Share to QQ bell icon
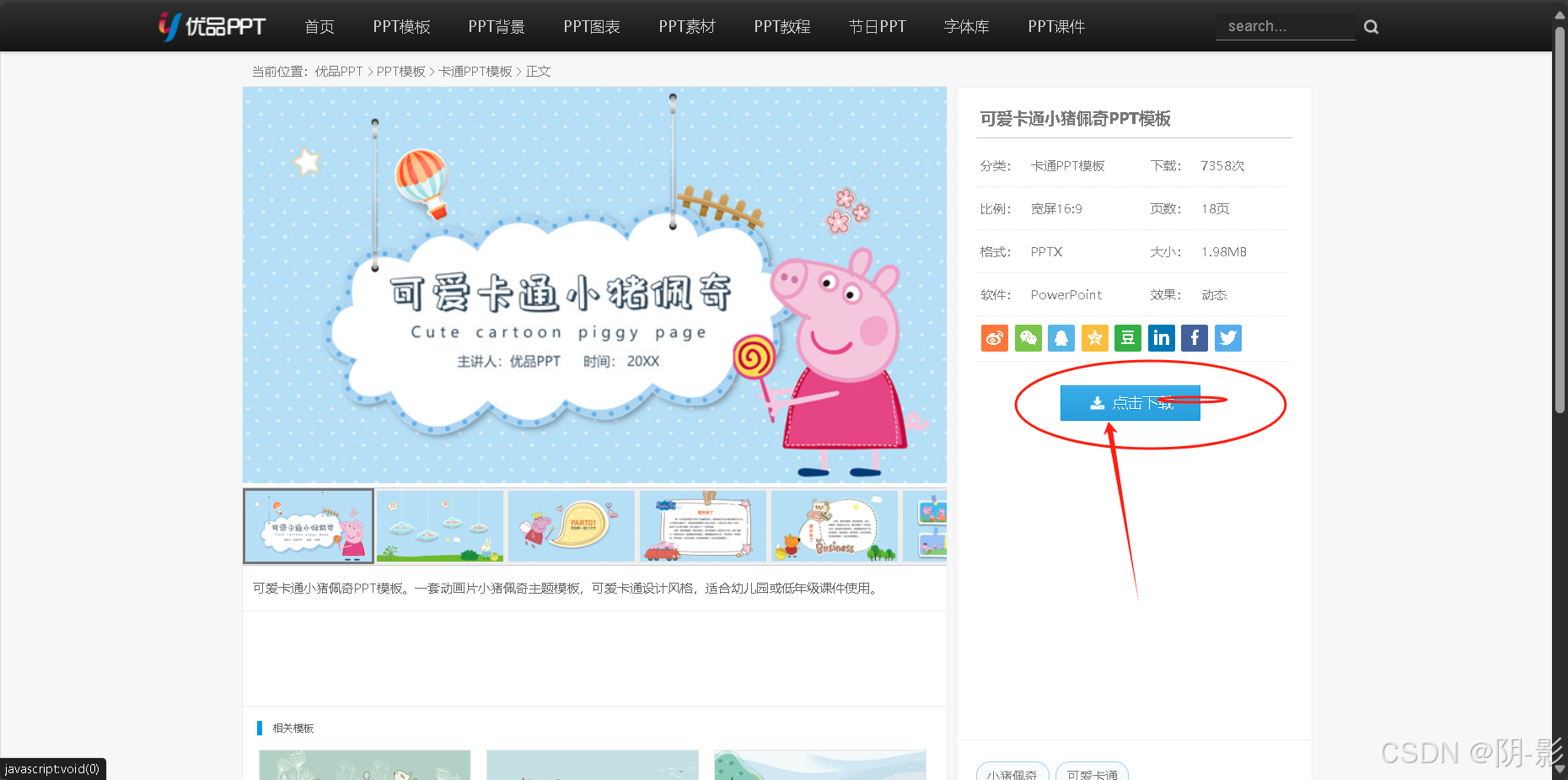Screen dimensions: 1568x780 coord(1061,338)
